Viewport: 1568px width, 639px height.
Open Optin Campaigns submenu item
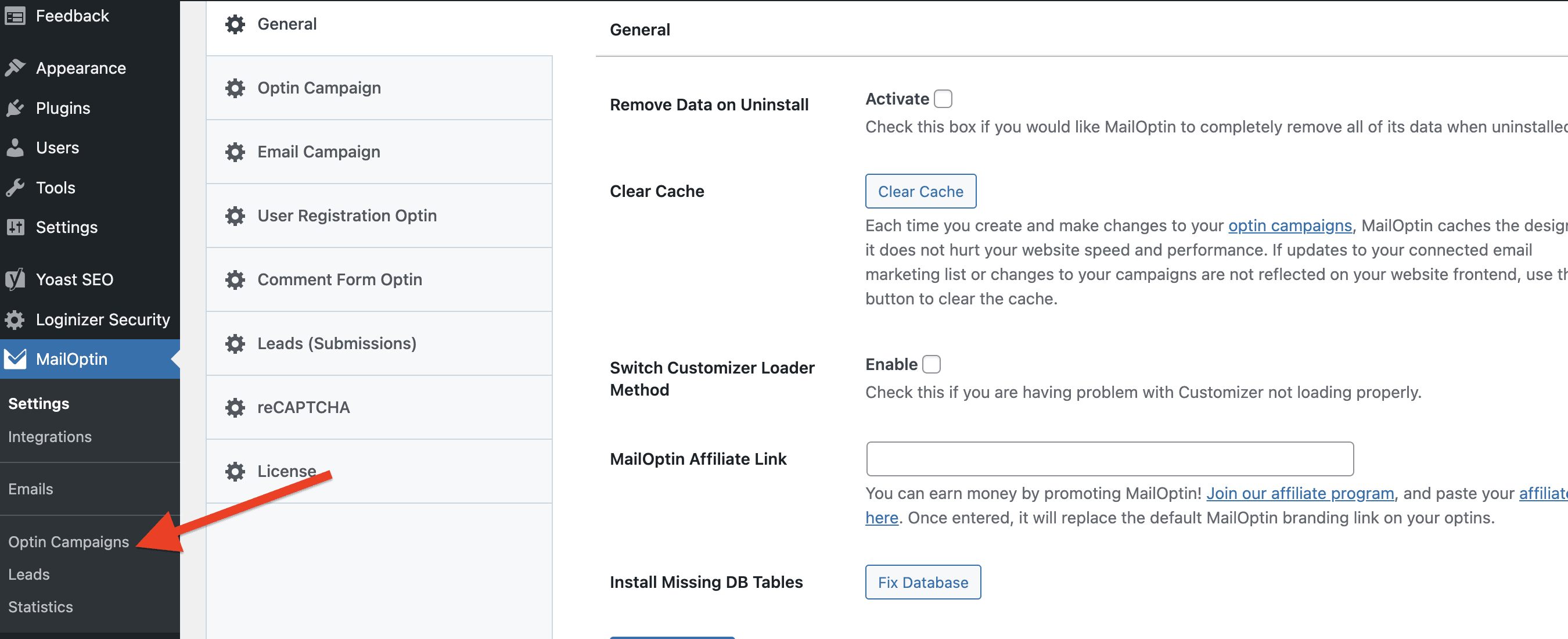[69, 542]
